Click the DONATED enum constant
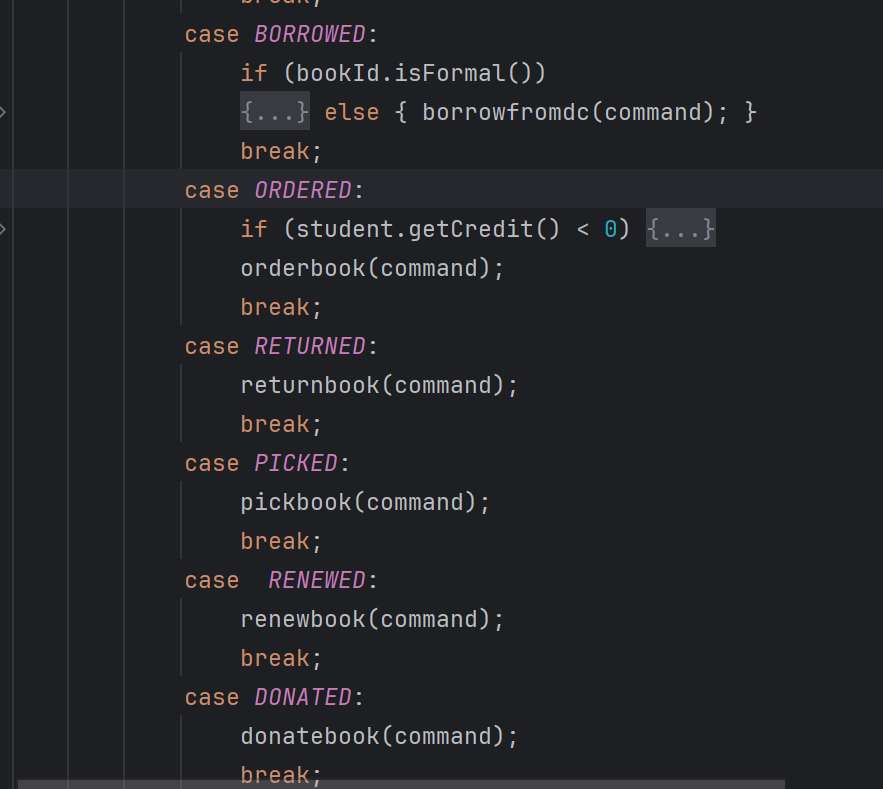 303,697
